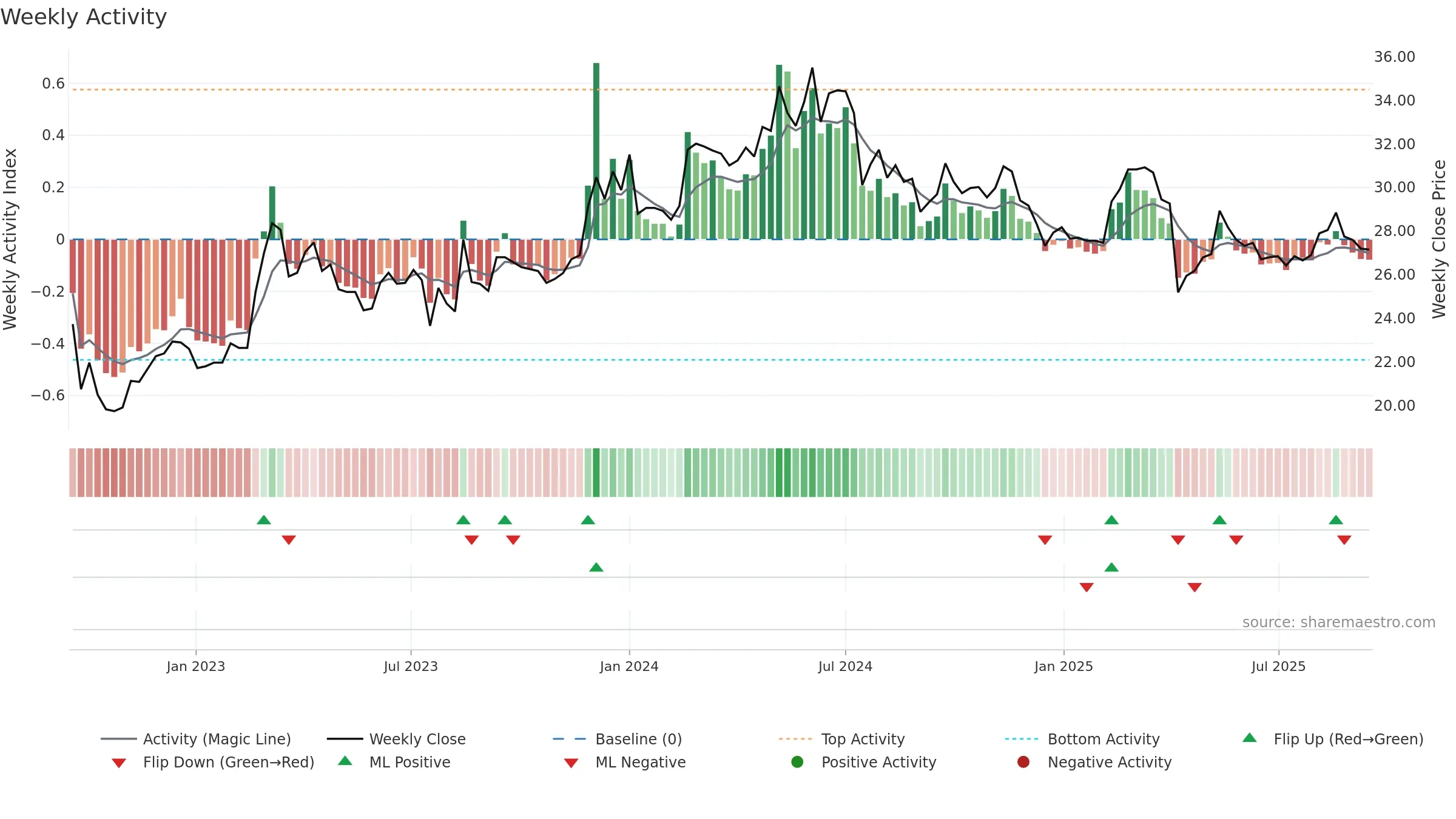Click the 34.00 price tick label
Image resolution: width=1456 pixels, height=819 pixels.
pos(1395,101)
